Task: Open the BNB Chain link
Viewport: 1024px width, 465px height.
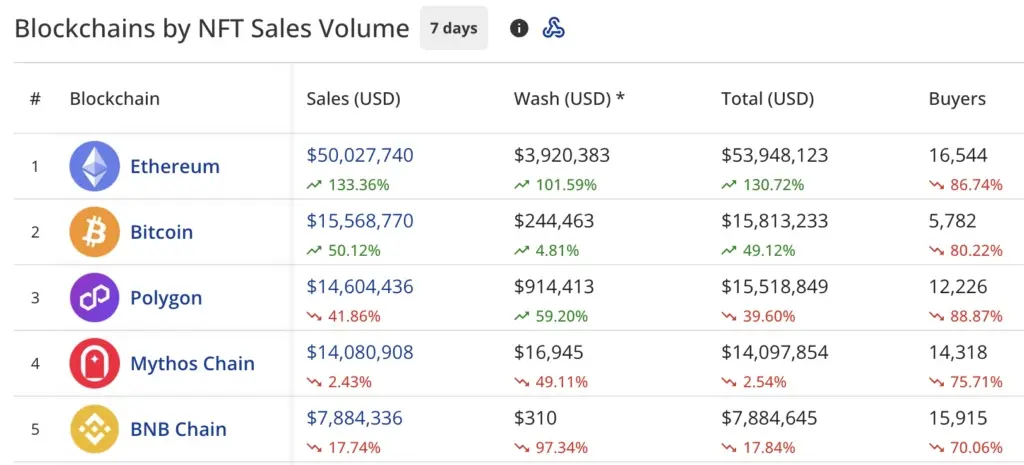Action: coord(178,429)
